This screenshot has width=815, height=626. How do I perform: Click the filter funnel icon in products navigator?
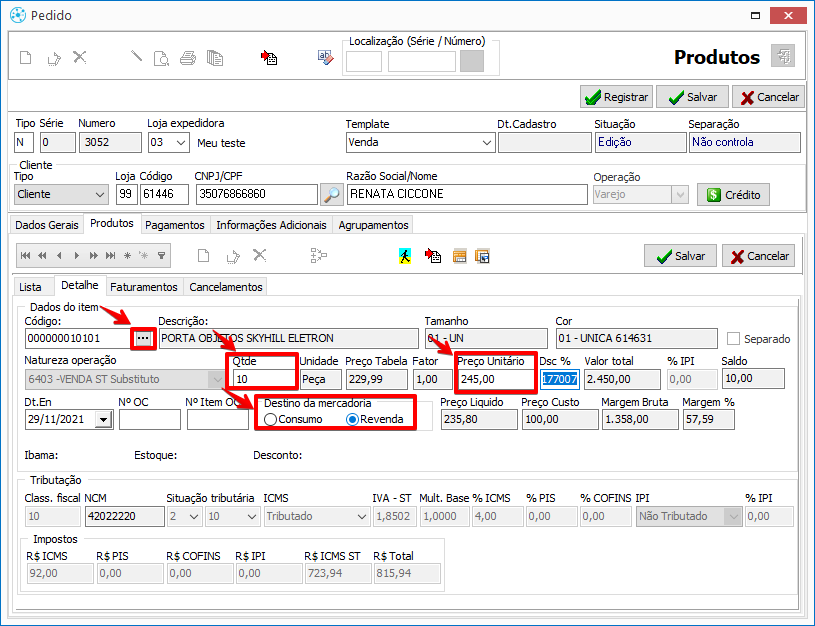click(x=162, y=255)
